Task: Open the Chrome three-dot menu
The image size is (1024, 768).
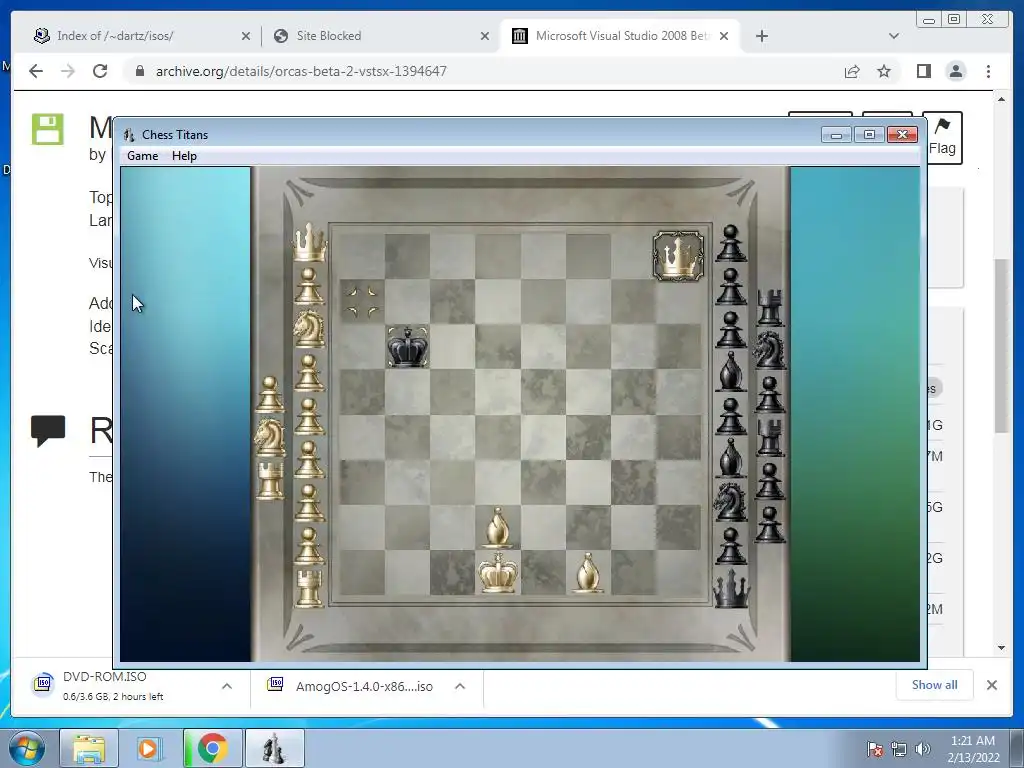Action: (988, 71)
